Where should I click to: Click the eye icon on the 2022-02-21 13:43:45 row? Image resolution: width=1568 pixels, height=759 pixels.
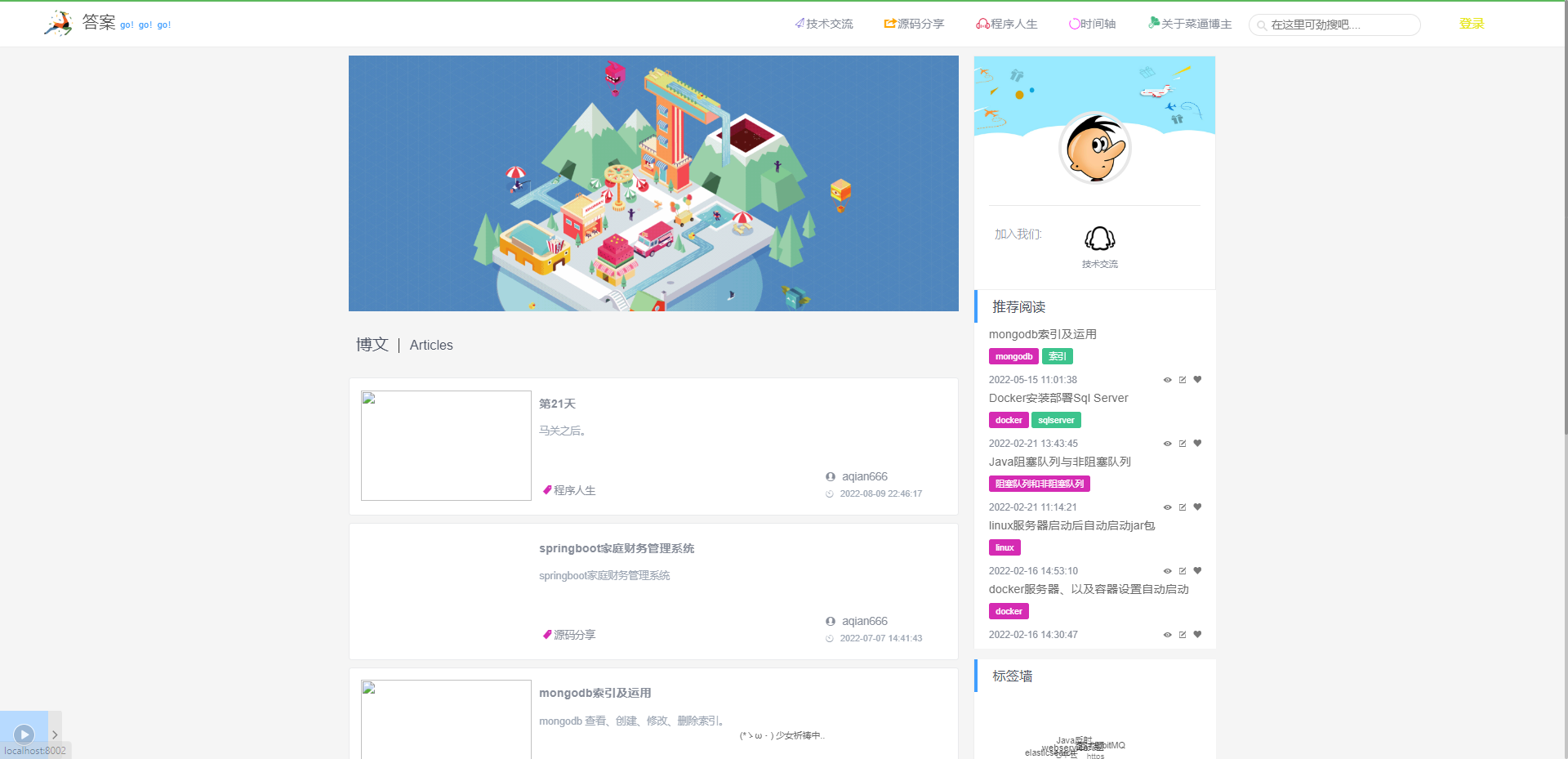[1168, 444]
